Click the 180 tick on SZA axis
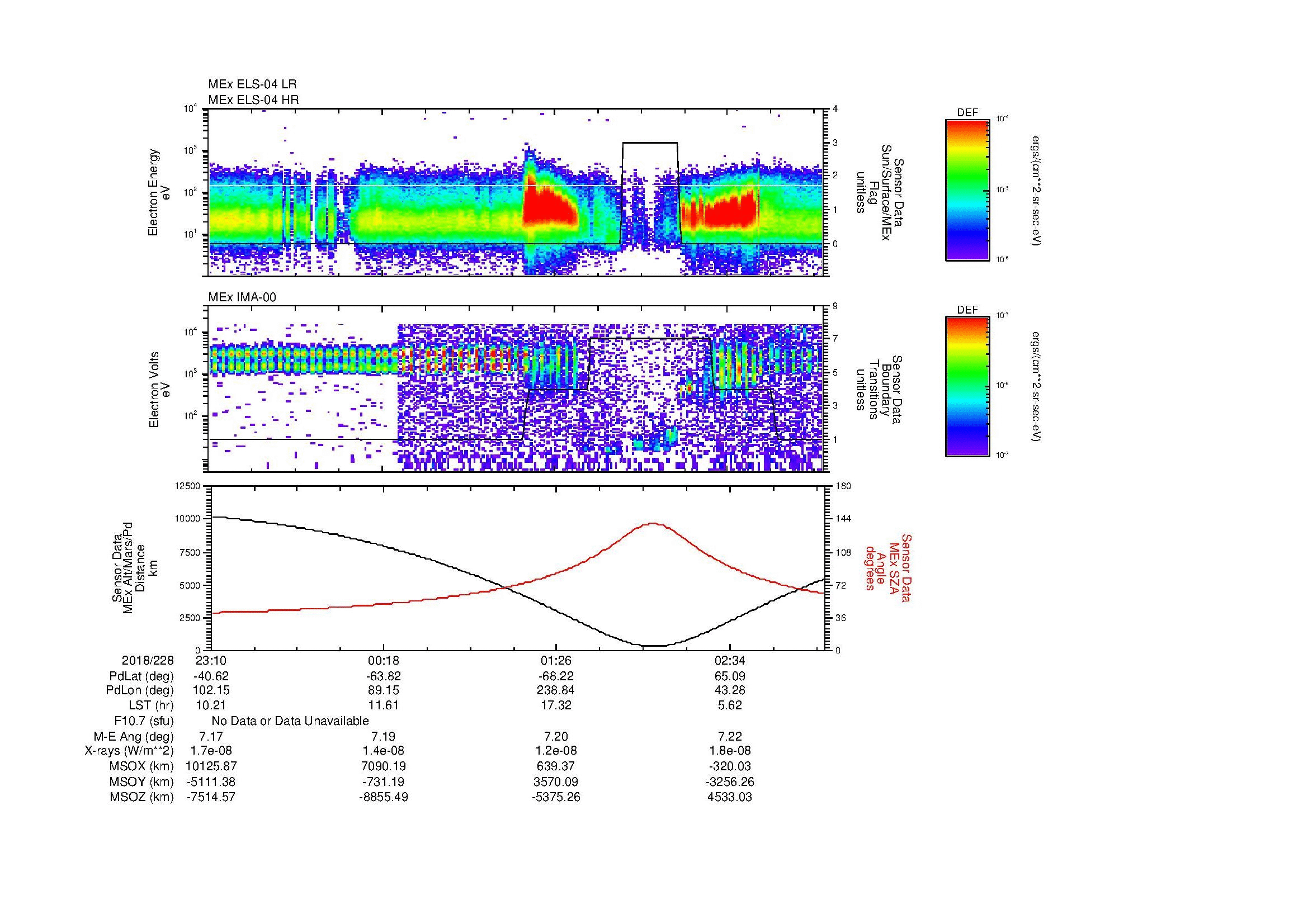This screenshot has width=1308, height=924. point(843,486)
